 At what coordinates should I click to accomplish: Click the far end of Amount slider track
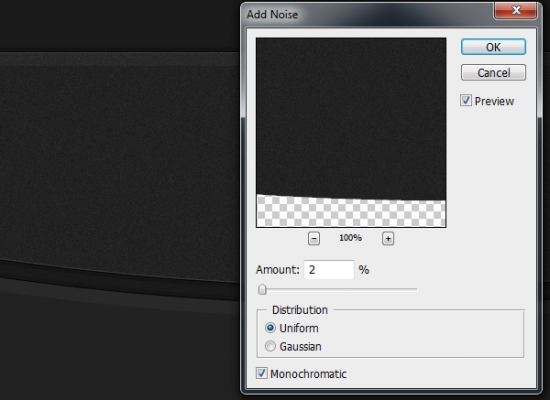point(415,289)
